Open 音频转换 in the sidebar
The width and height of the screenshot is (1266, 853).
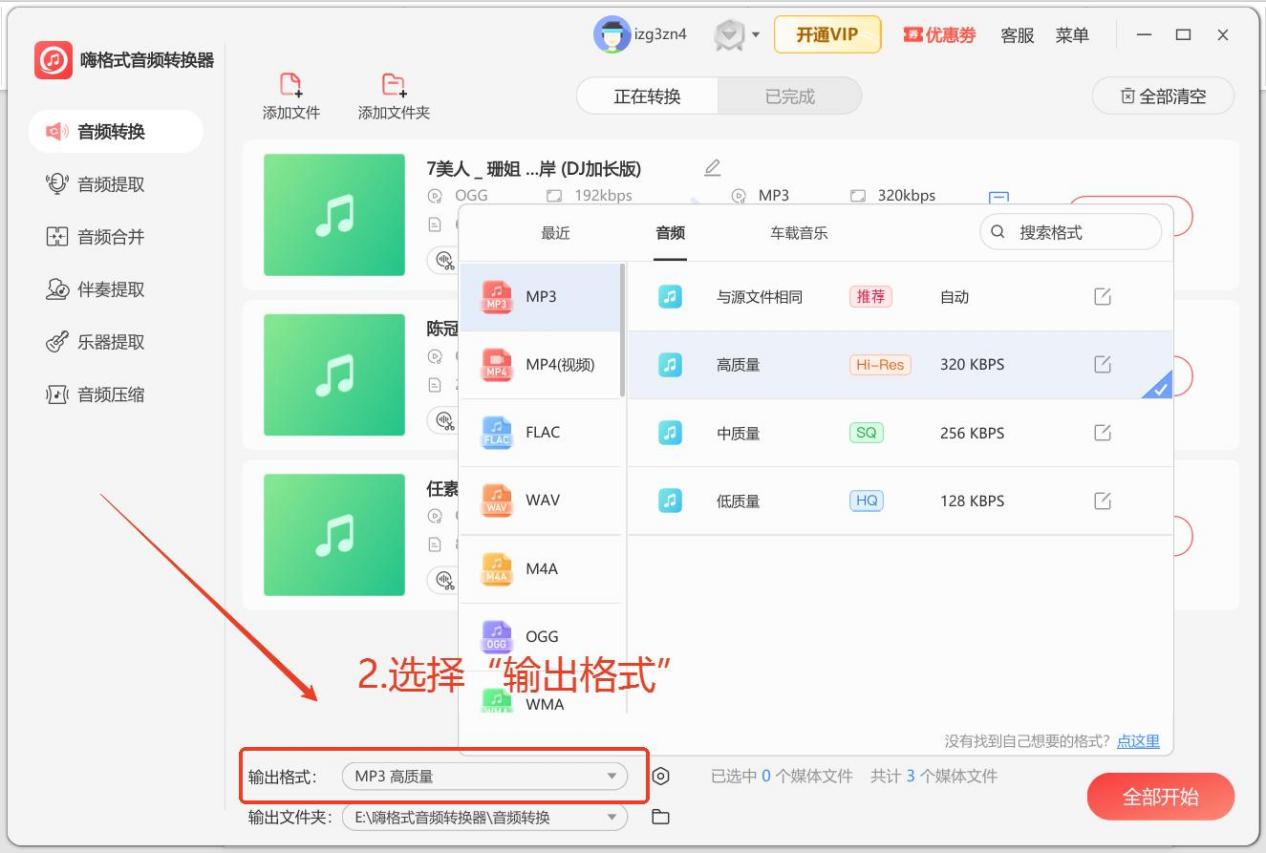tap(115, 131)
